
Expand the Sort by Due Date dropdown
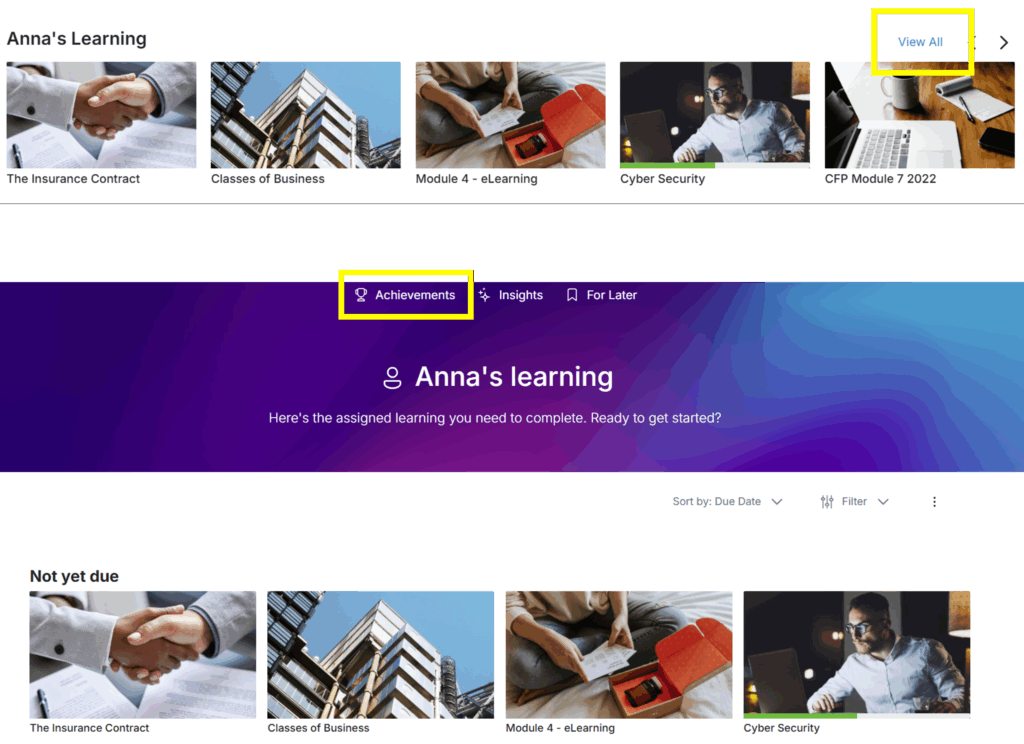point(728,502)
